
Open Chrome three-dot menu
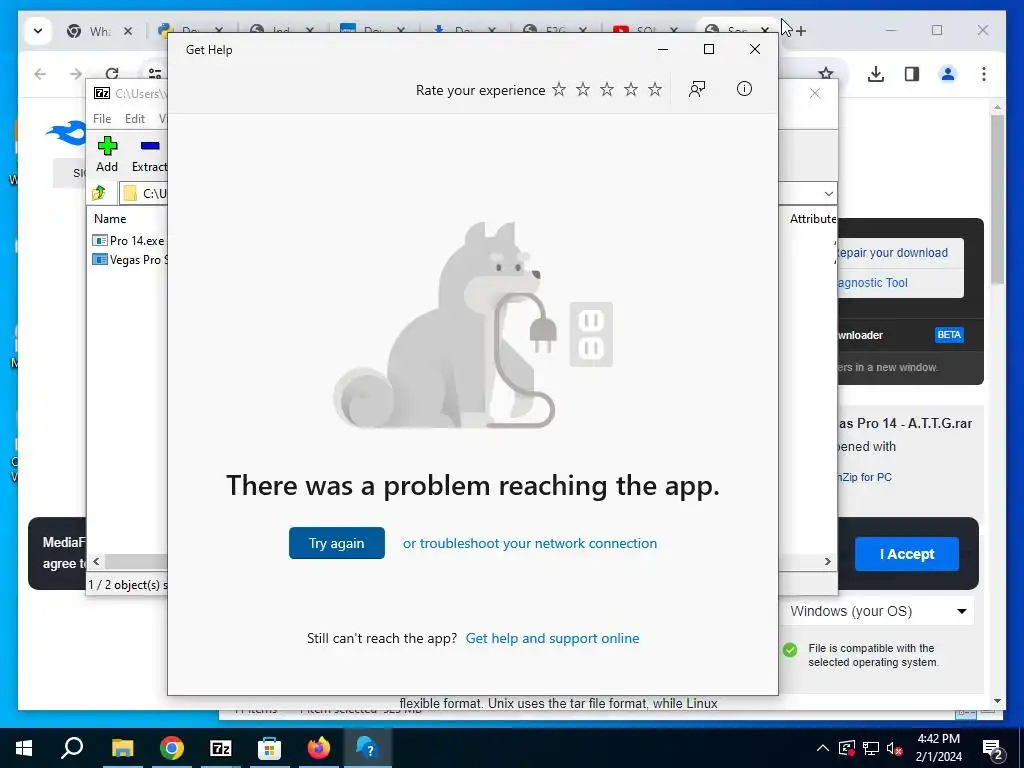pyautogui.click(x=984, y=74)
